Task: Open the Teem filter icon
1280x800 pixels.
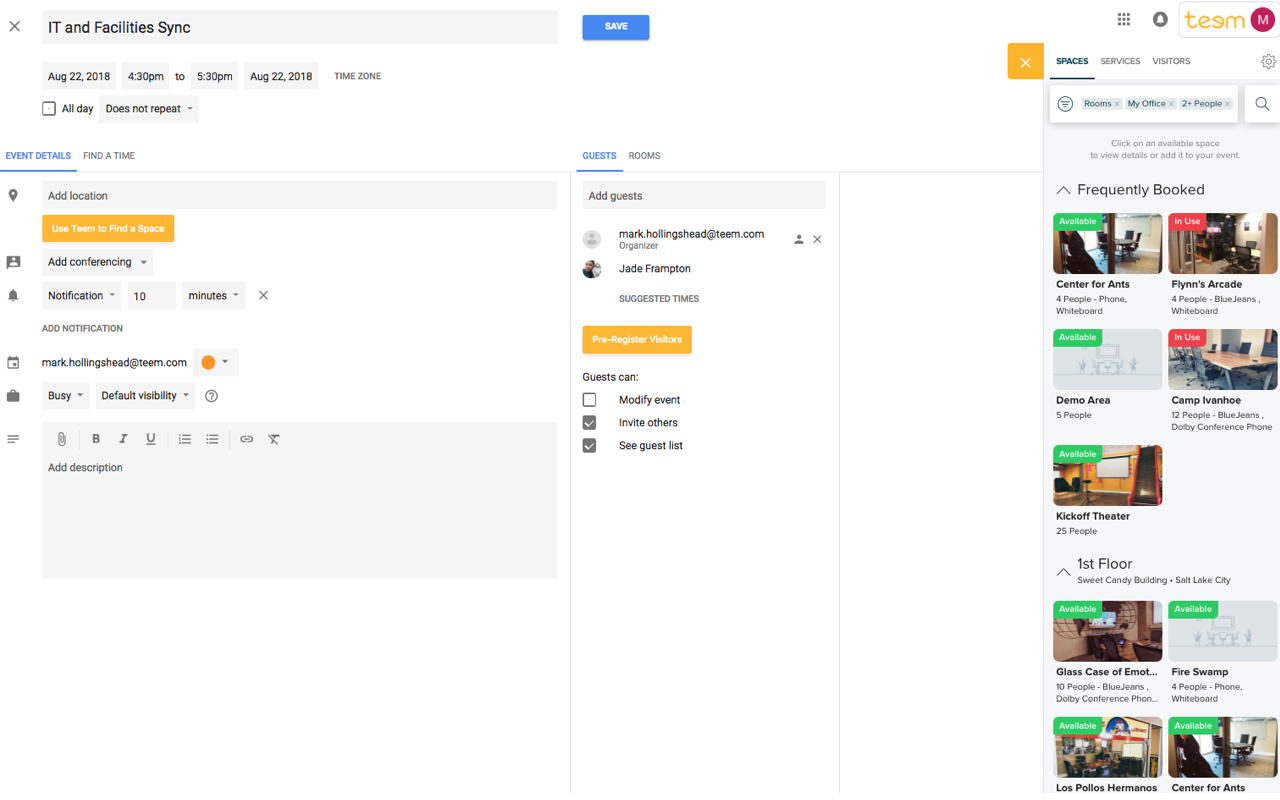Action: pyautogui.click(x=1065, y=104)
